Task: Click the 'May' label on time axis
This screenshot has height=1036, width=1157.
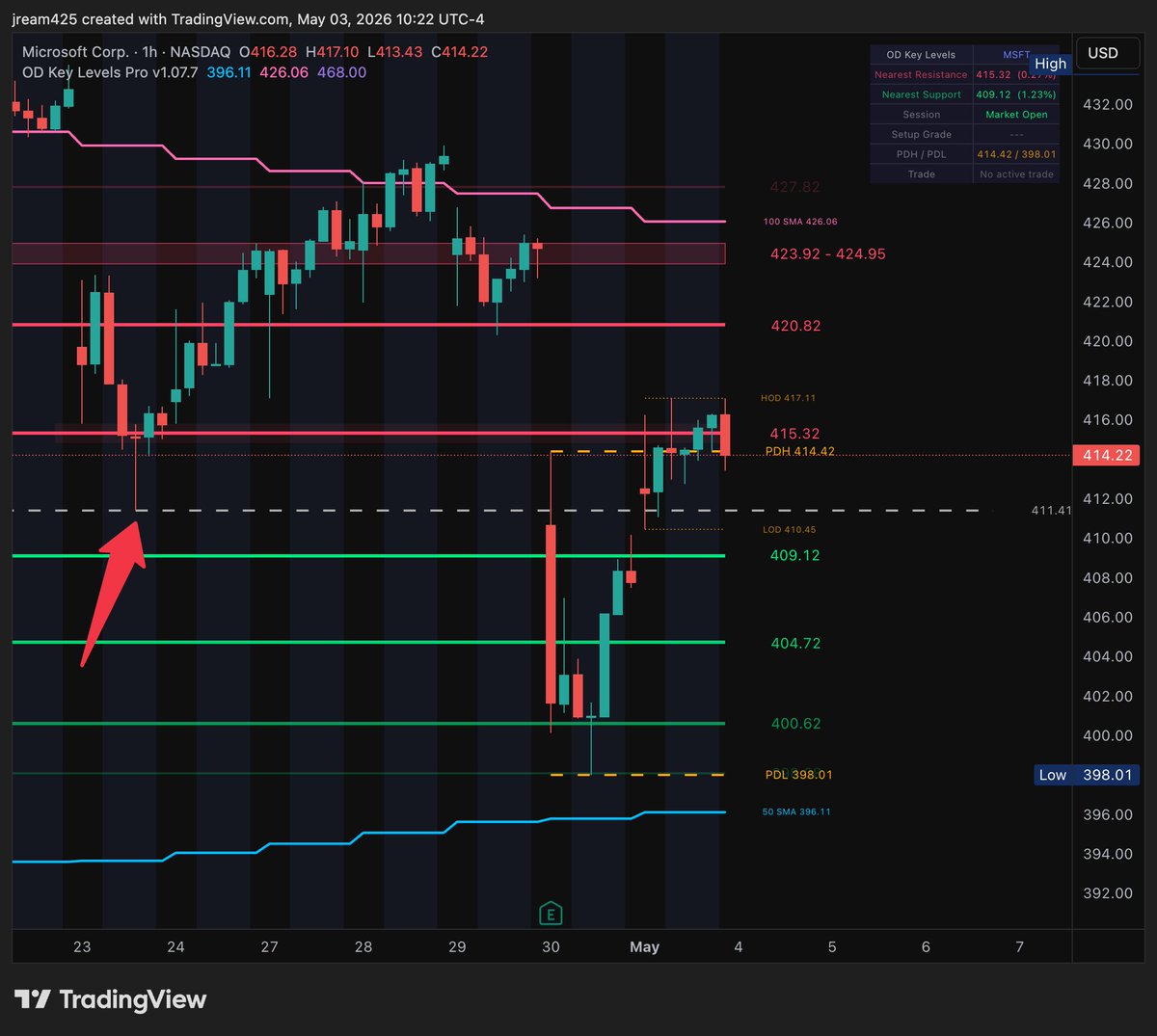Action: [644, 947]
